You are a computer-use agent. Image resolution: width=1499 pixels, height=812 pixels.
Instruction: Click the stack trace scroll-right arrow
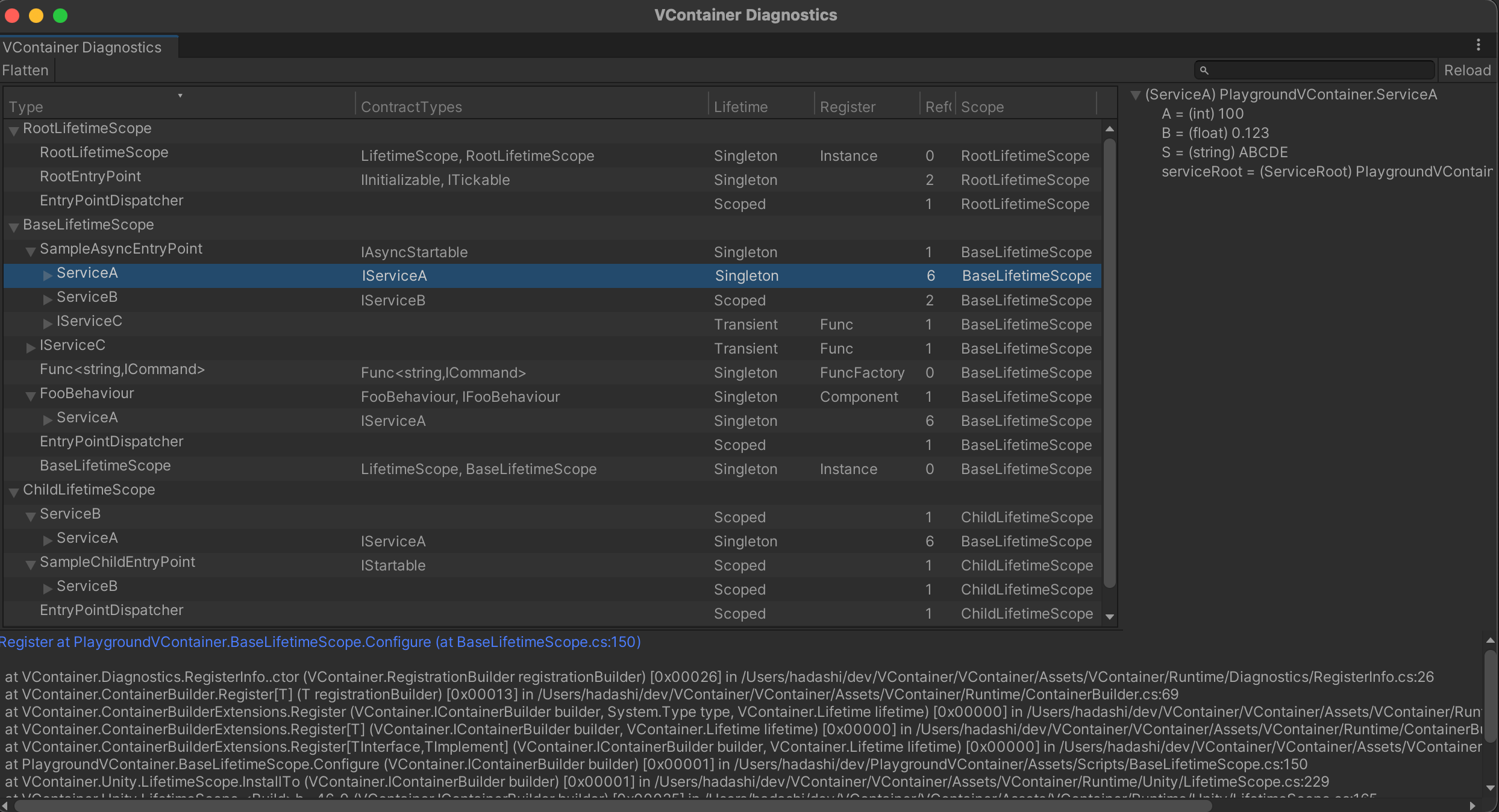tap(1472, 806)
